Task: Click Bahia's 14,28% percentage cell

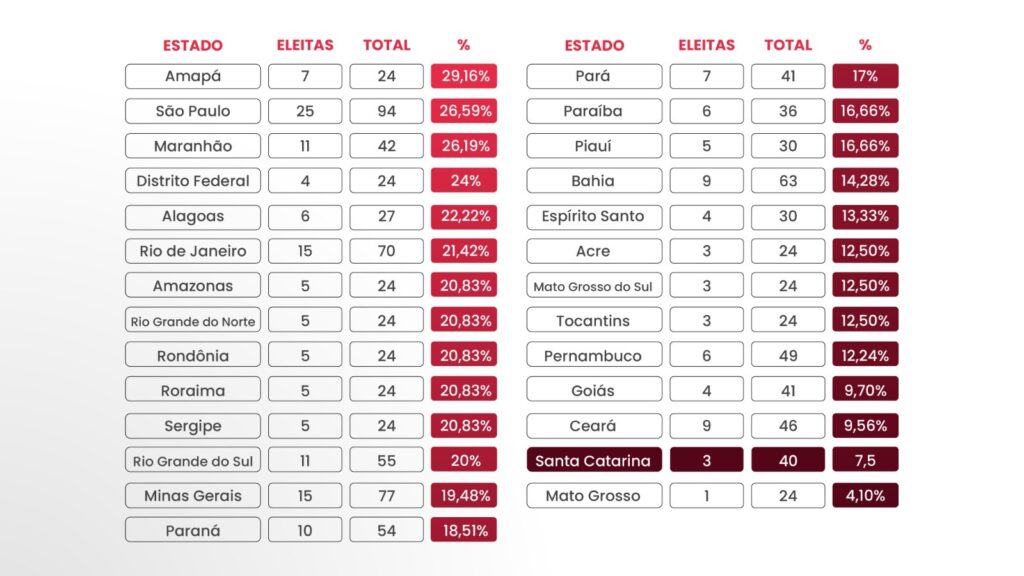Action: coord(865,181)
